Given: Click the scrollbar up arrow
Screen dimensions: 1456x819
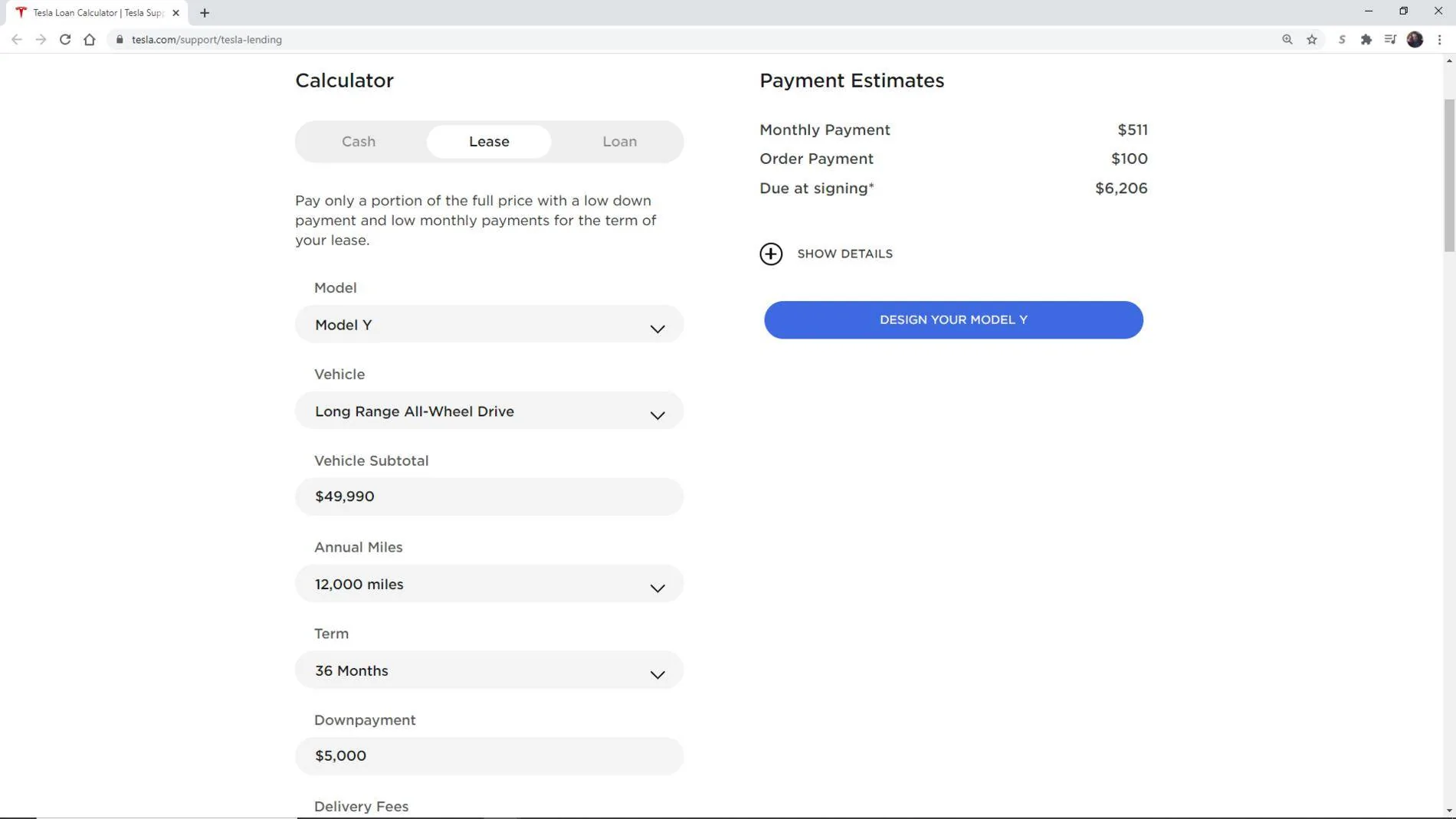Looking at the screenshot, I should (x=1449, y=61).
